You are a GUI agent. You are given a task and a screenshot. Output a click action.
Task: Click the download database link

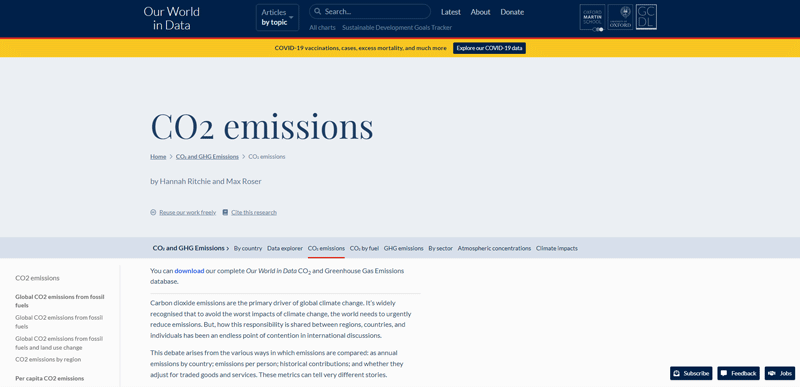point(189,271)
